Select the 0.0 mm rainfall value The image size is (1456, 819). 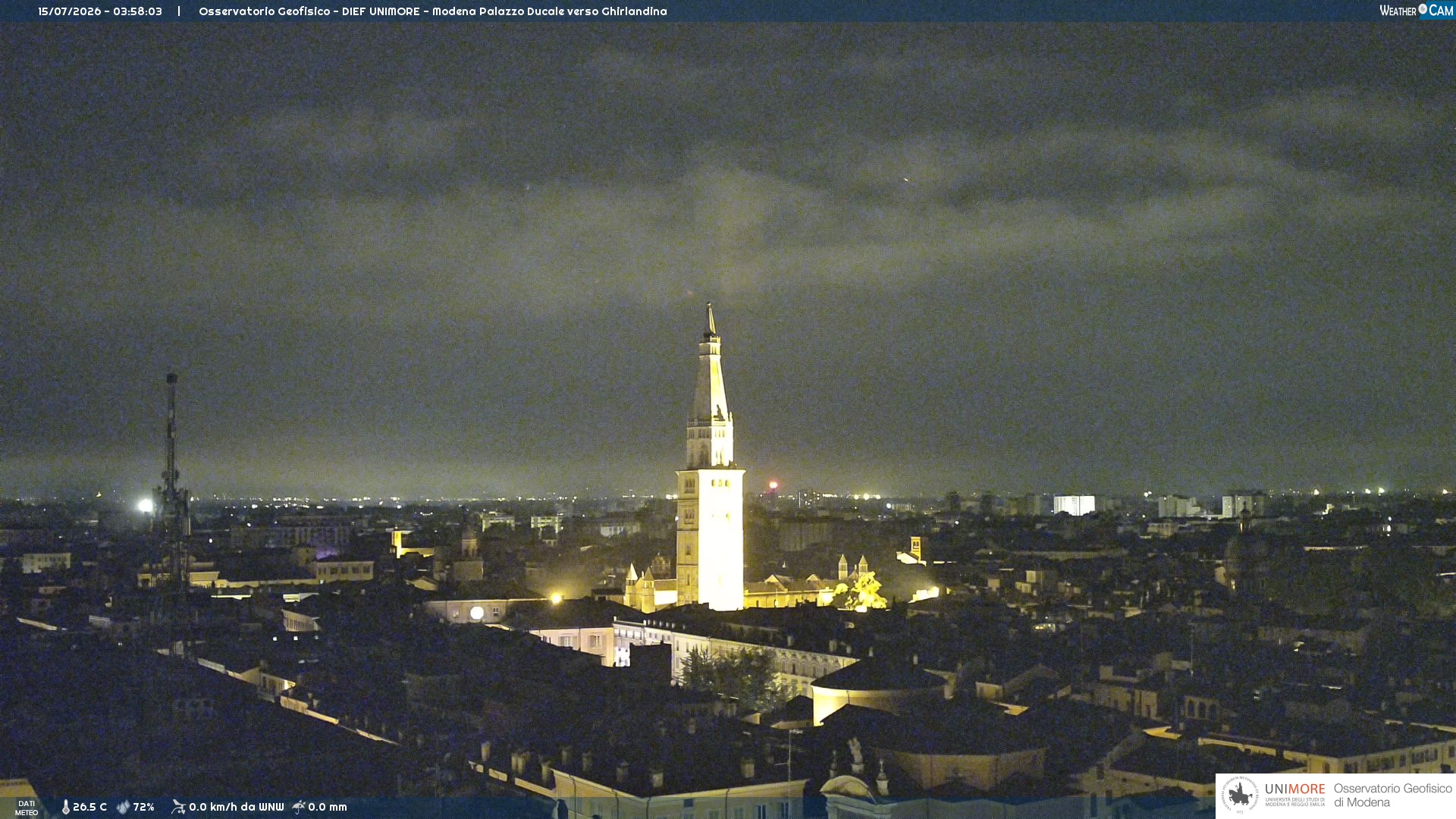click(x=328, y=807)
